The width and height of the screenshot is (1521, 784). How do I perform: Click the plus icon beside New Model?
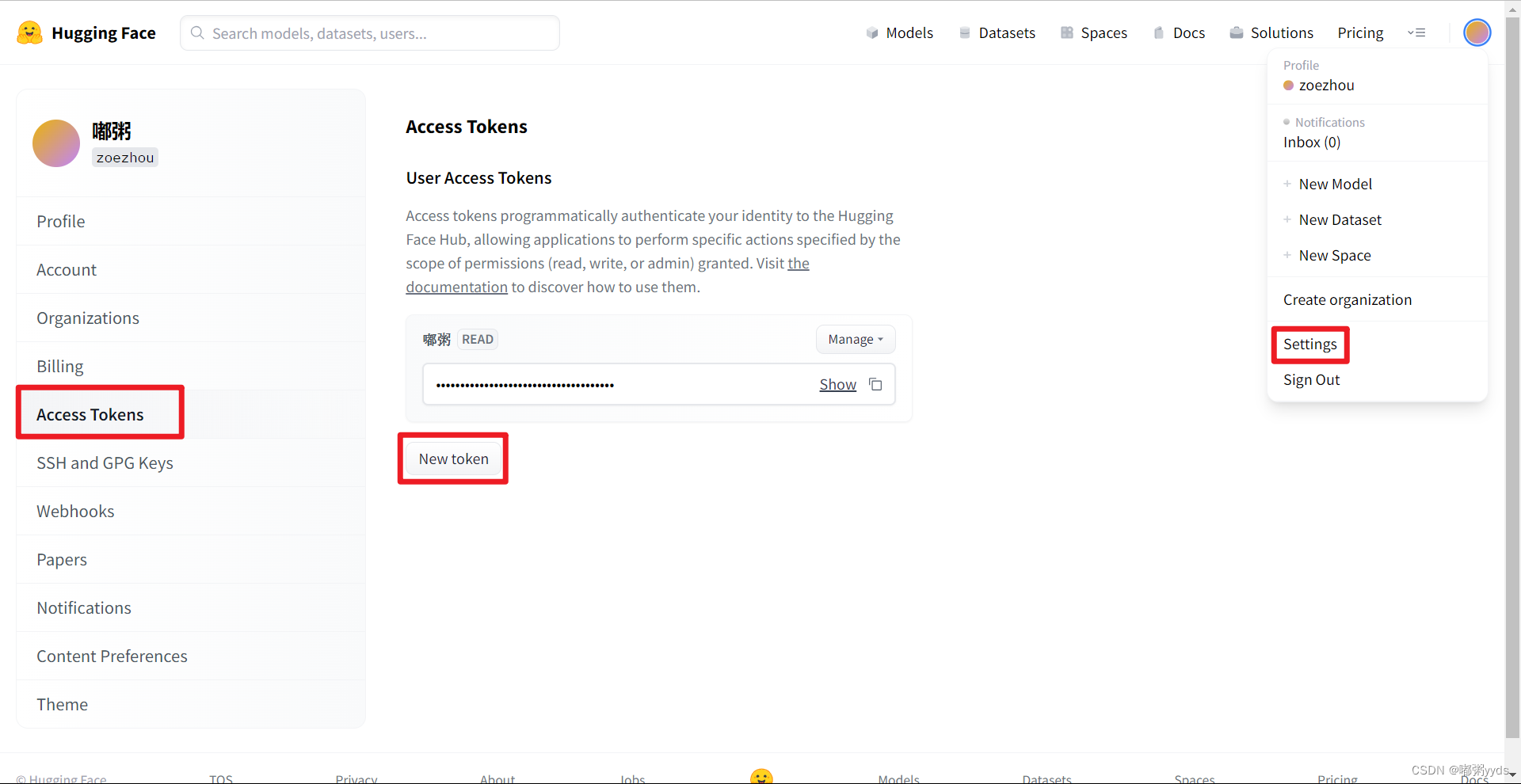click(1287, 184)
